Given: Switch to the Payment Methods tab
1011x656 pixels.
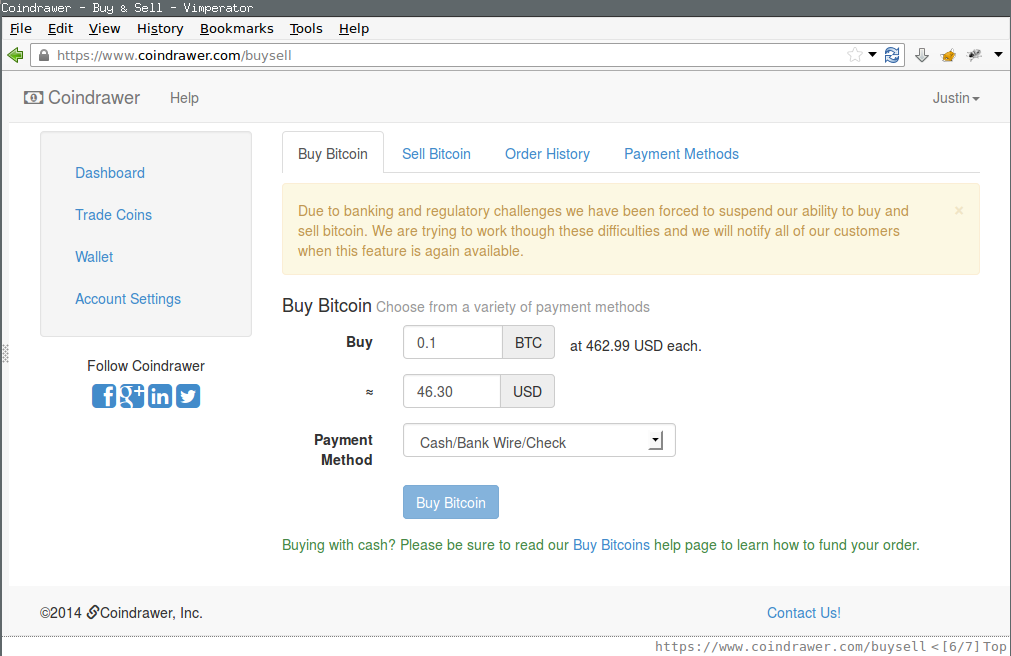Looking at the screenshot, I should [682, 154].
